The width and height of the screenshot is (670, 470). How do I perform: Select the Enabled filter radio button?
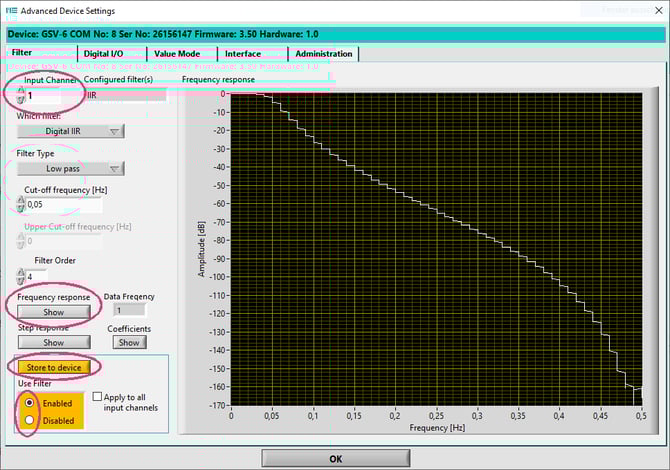(x=28, y=401)
